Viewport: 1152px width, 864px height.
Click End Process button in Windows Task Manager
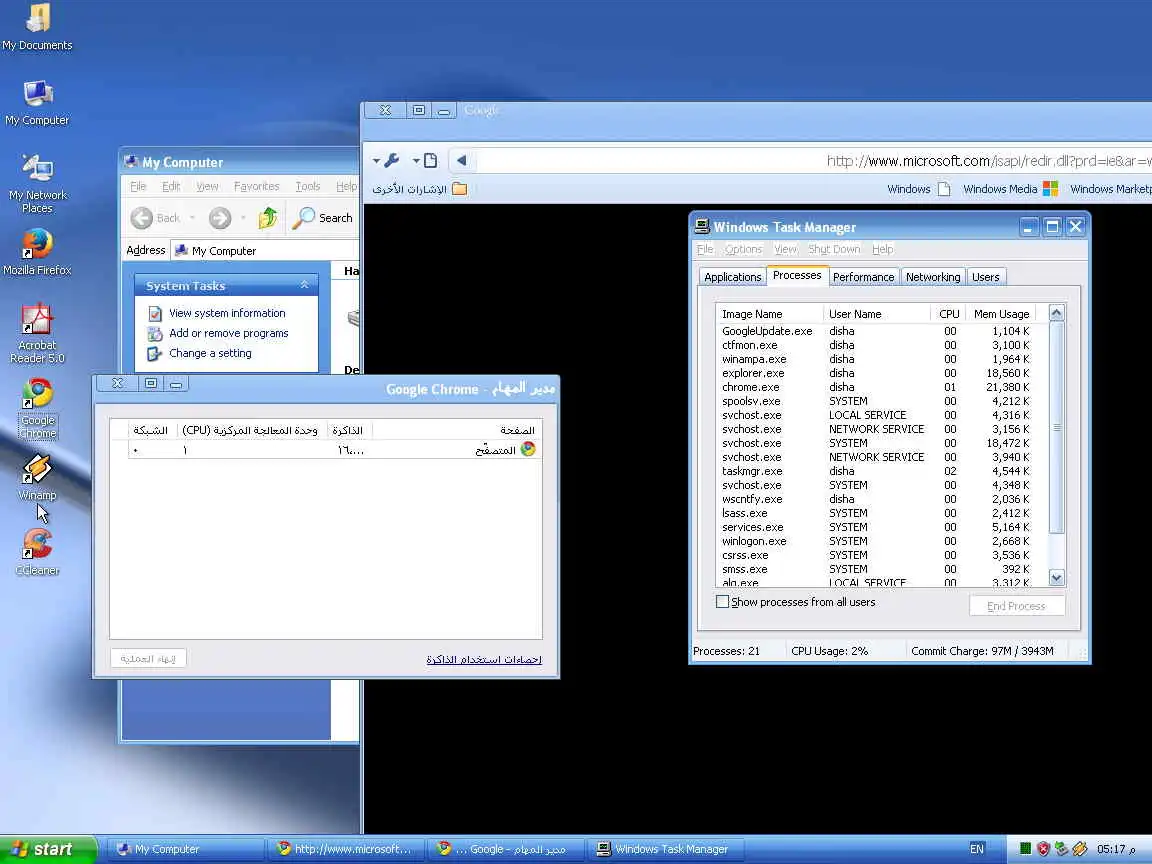[1016, 606]
